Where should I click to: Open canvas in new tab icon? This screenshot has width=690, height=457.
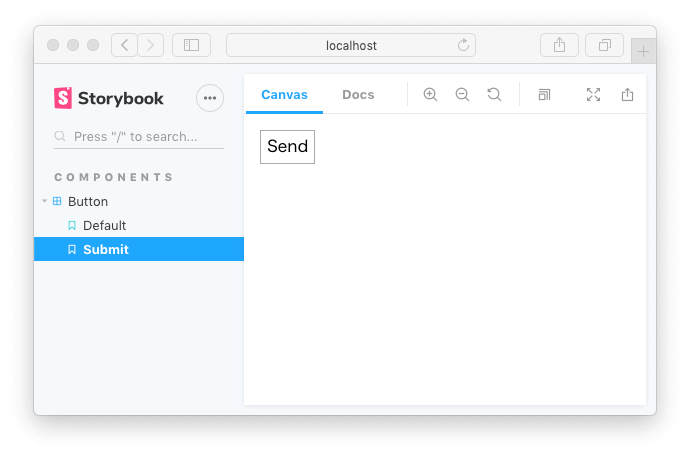(627, 95)
